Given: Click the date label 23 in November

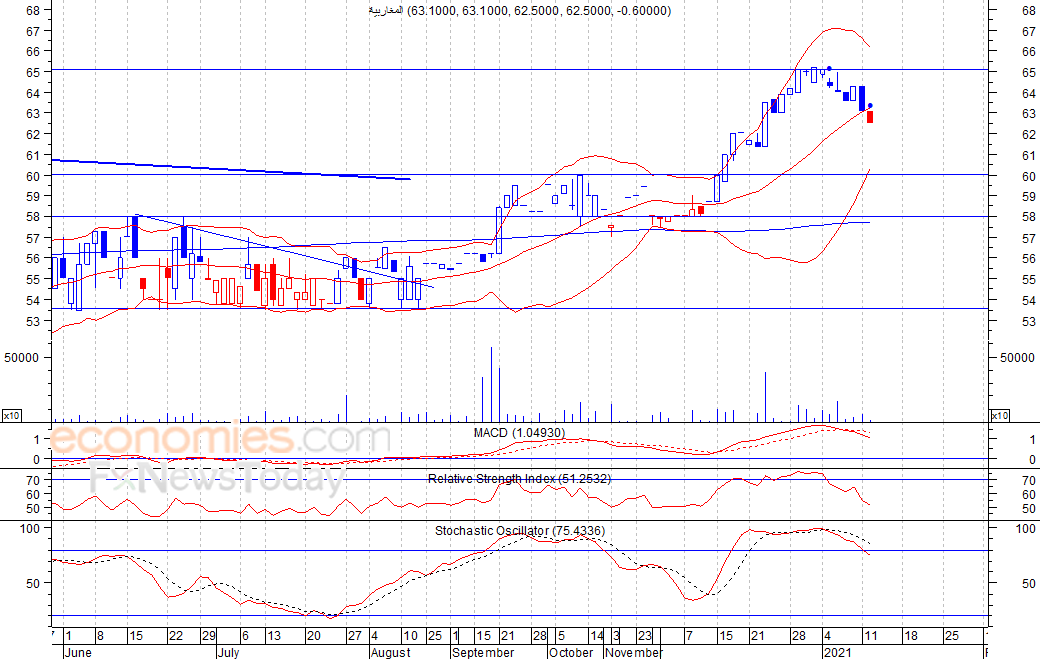Looking at the screenshot, I should pos(645,636).
